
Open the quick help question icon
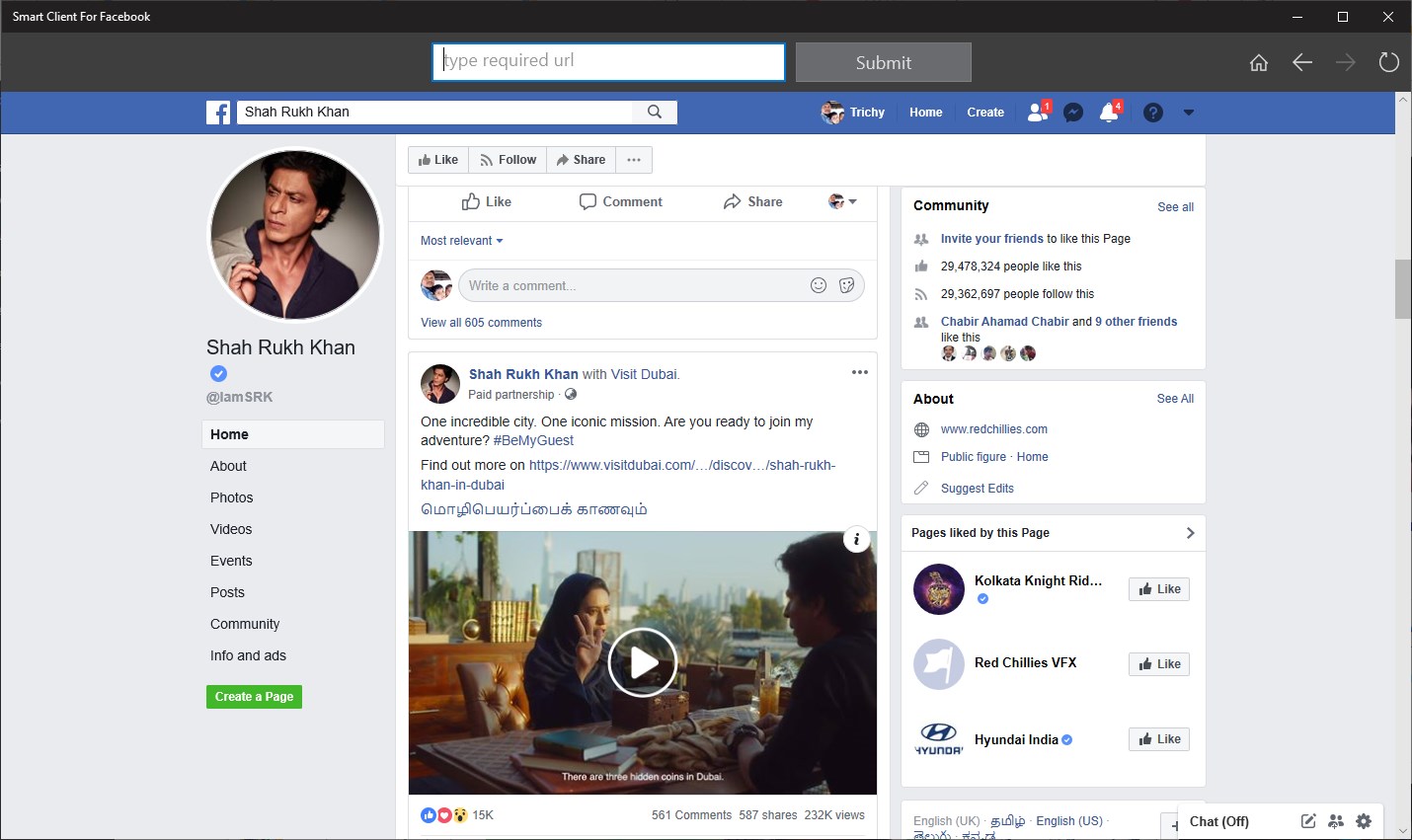coord(1153,113)
